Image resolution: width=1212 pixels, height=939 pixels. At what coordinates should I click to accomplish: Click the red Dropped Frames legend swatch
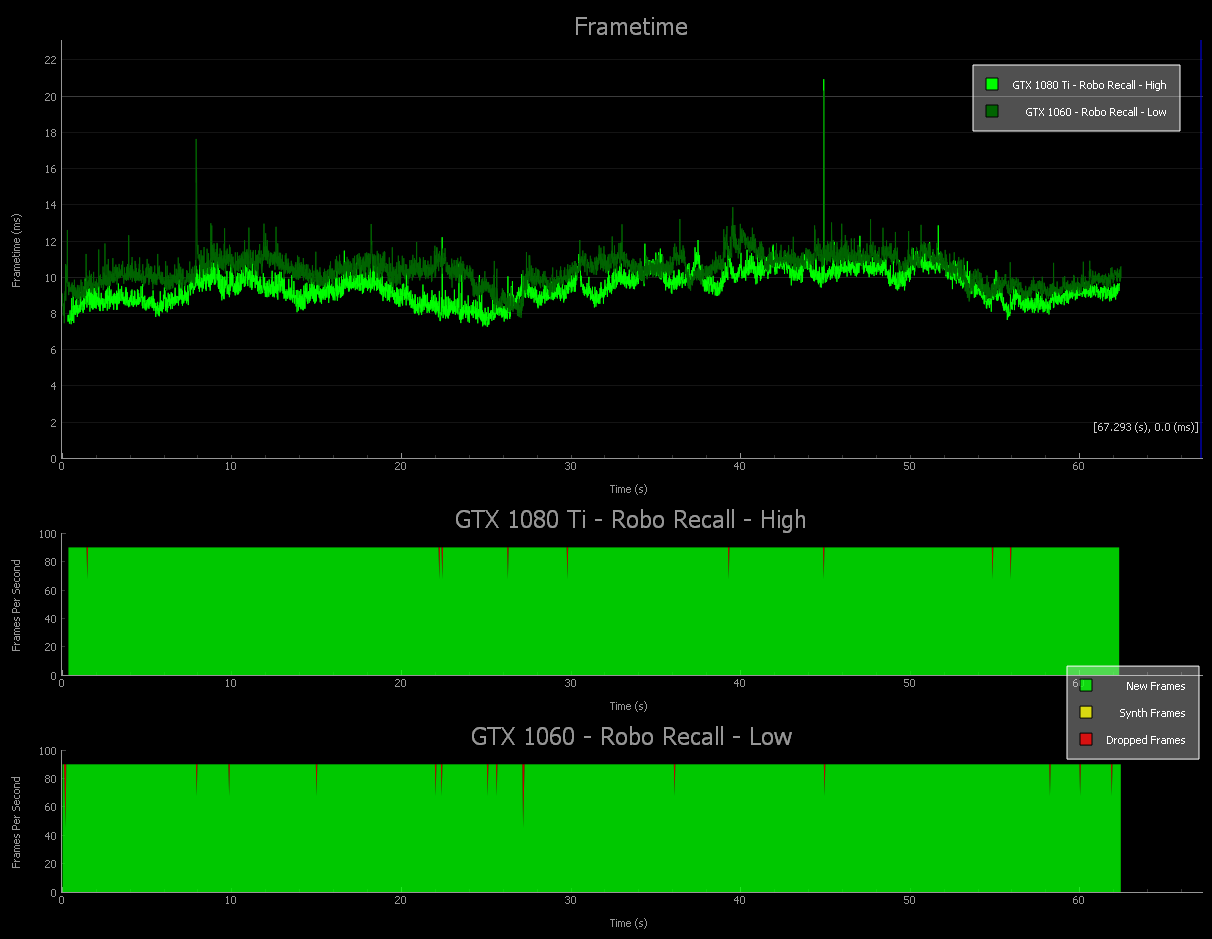pos(1086,740)
